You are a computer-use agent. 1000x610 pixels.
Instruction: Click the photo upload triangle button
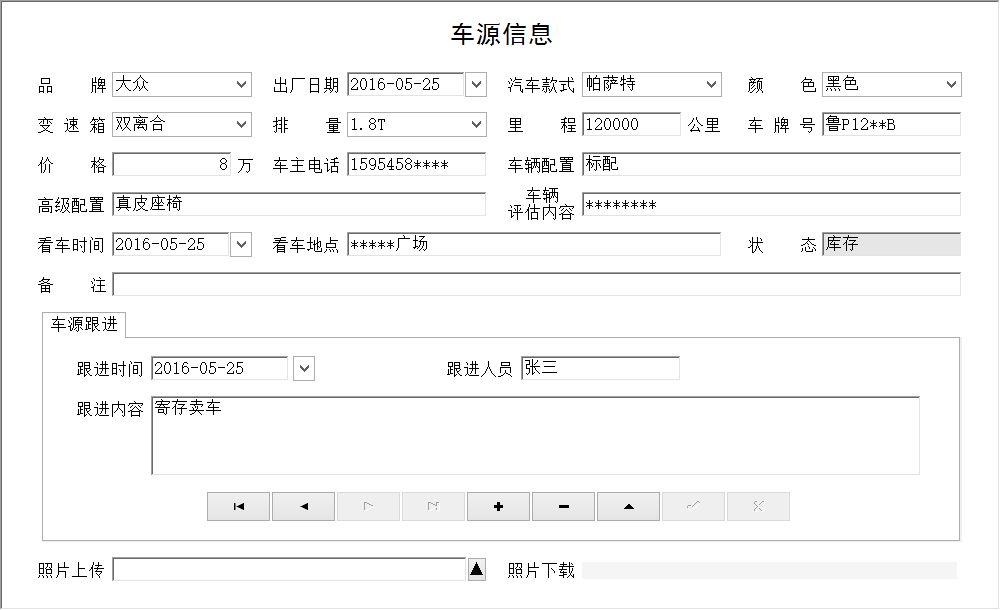(476, 569)
